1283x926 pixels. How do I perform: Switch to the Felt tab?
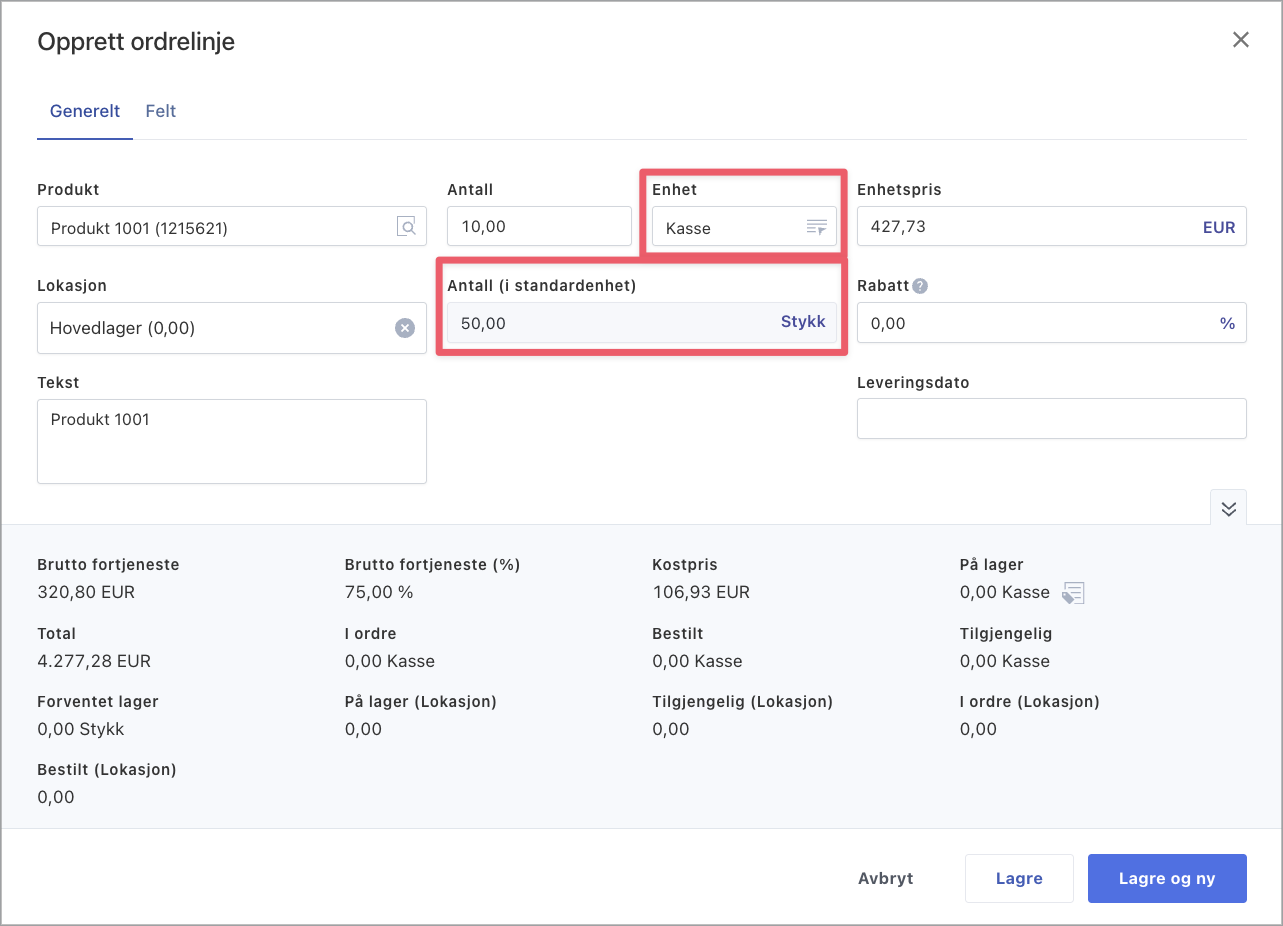(160, 111)
